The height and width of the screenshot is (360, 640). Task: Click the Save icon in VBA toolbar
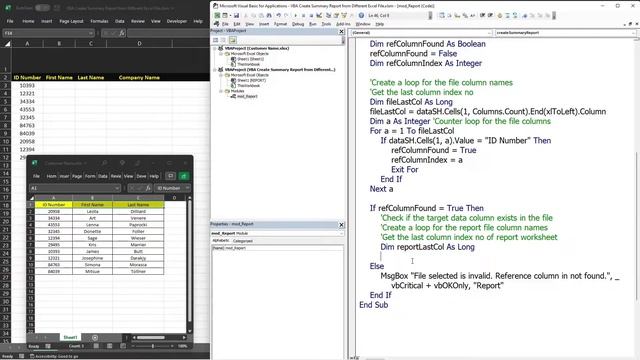pos(236,16)
